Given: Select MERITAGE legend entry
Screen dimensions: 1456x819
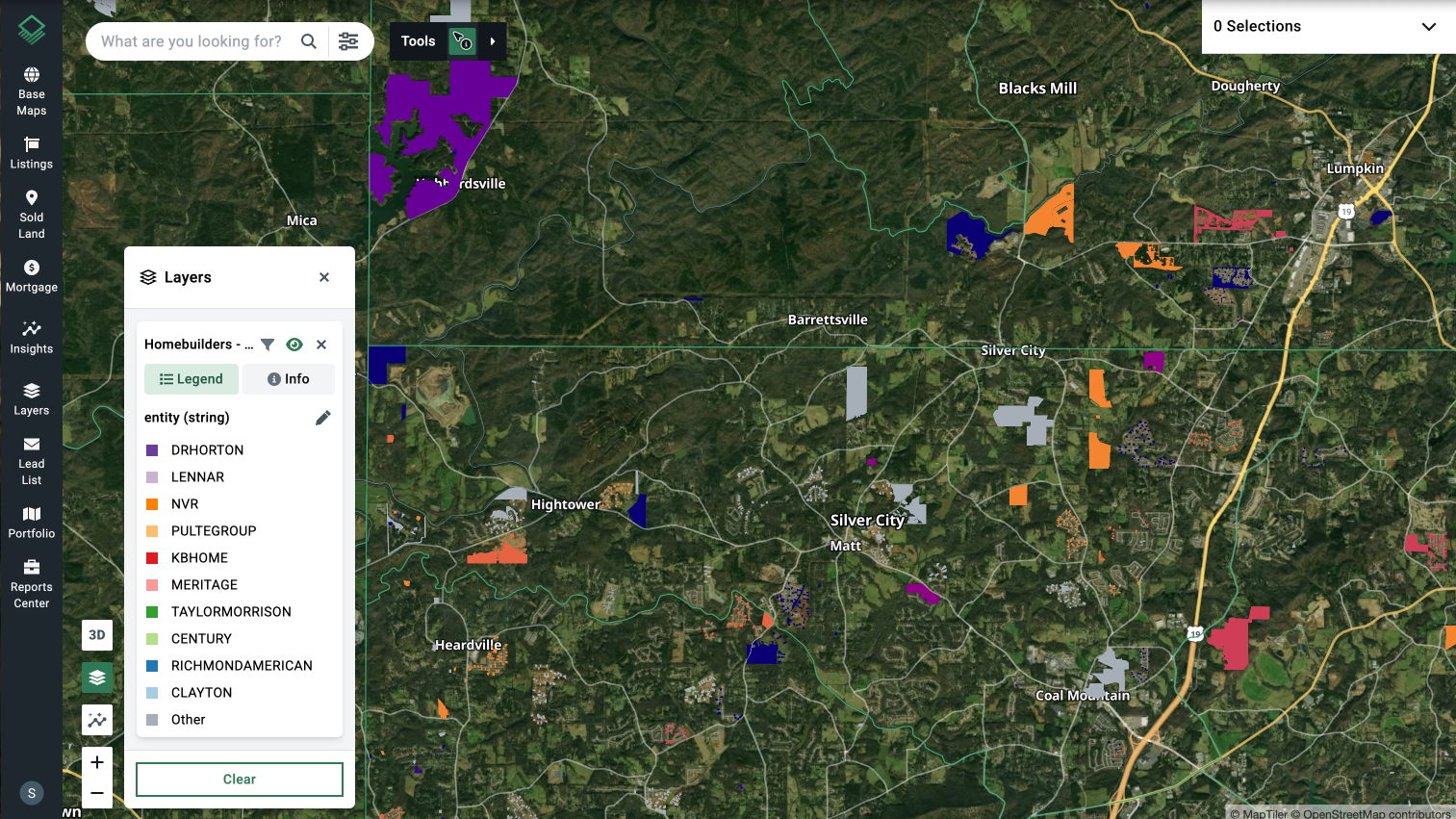Looking at the screenshot, I should 204,585.
